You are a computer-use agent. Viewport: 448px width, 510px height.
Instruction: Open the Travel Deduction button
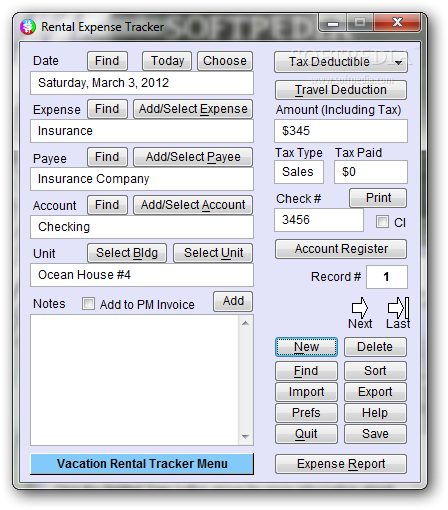pyautogui.click(x=341, y=90)
